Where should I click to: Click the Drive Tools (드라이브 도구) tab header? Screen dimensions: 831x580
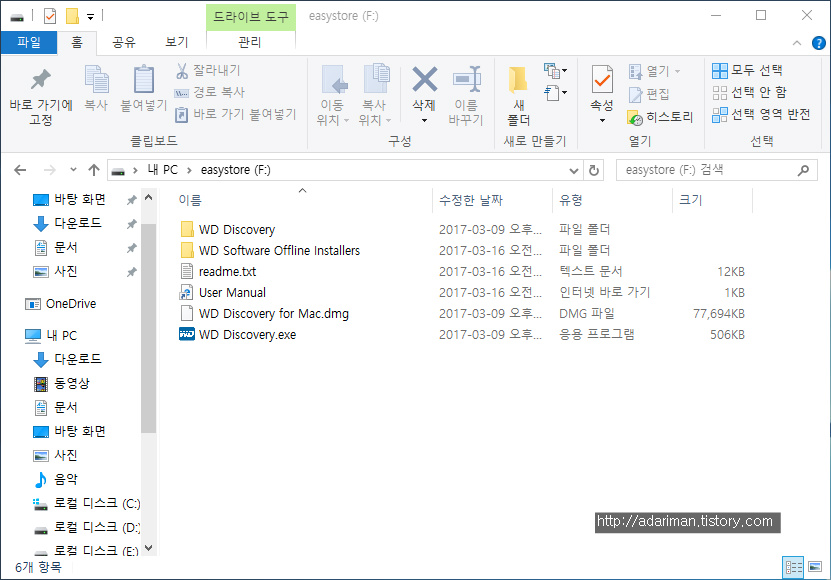[x=251, y=17]
